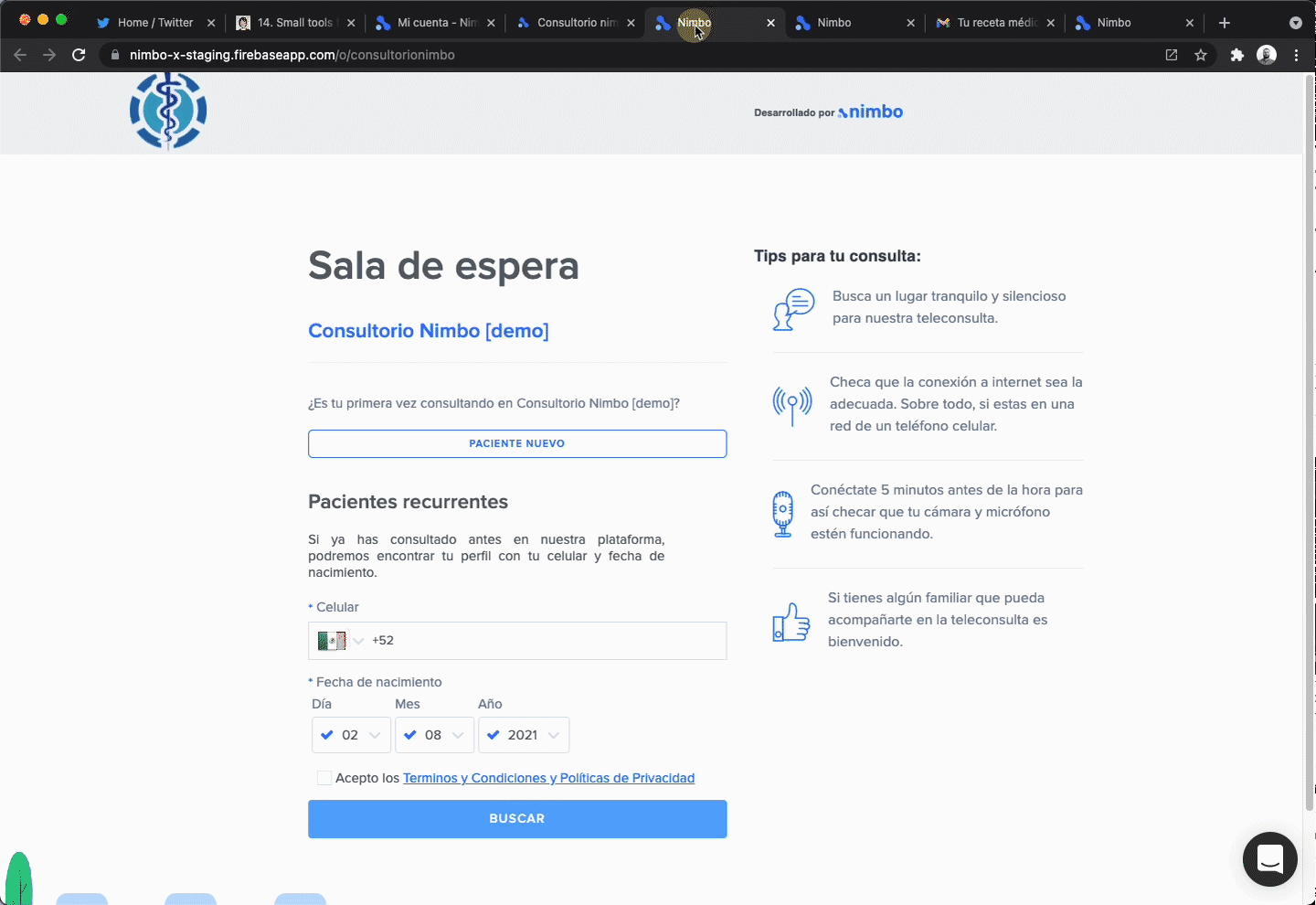The image size is (1316, 905).
Task: Close the Tu receta médica tab
Action: 1050,23
